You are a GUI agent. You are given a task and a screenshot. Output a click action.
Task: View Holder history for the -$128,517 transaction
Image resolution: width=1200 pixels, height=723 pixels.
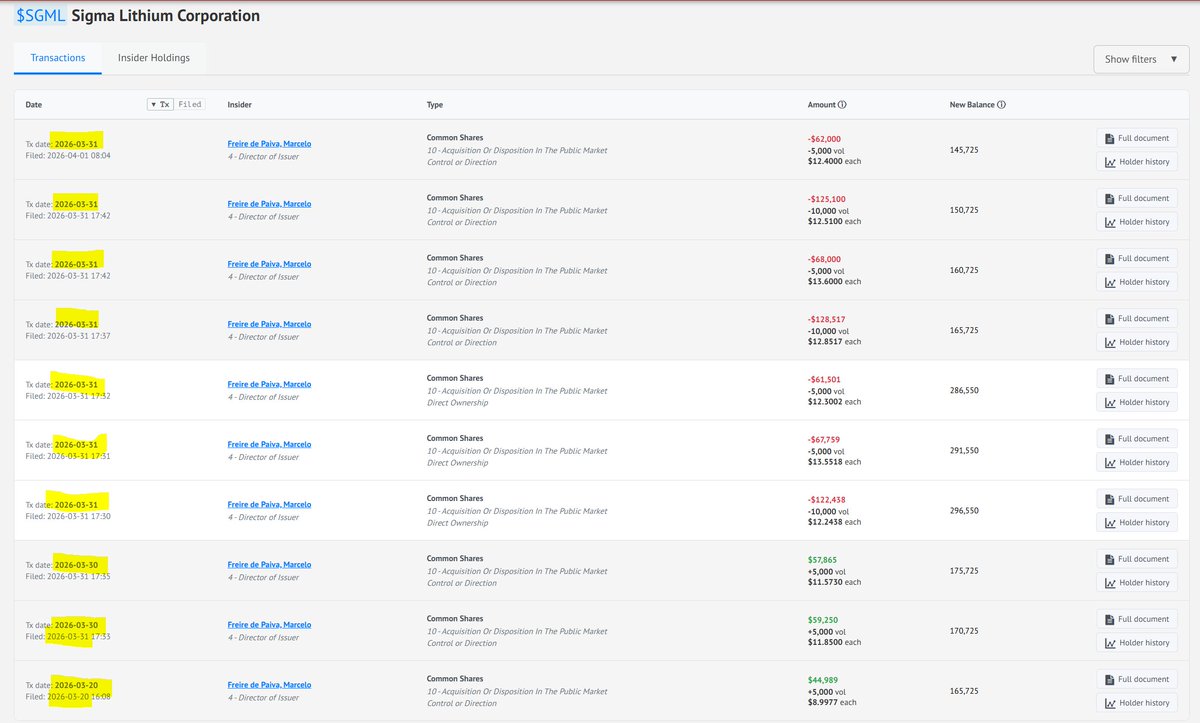click(1137, 342)
